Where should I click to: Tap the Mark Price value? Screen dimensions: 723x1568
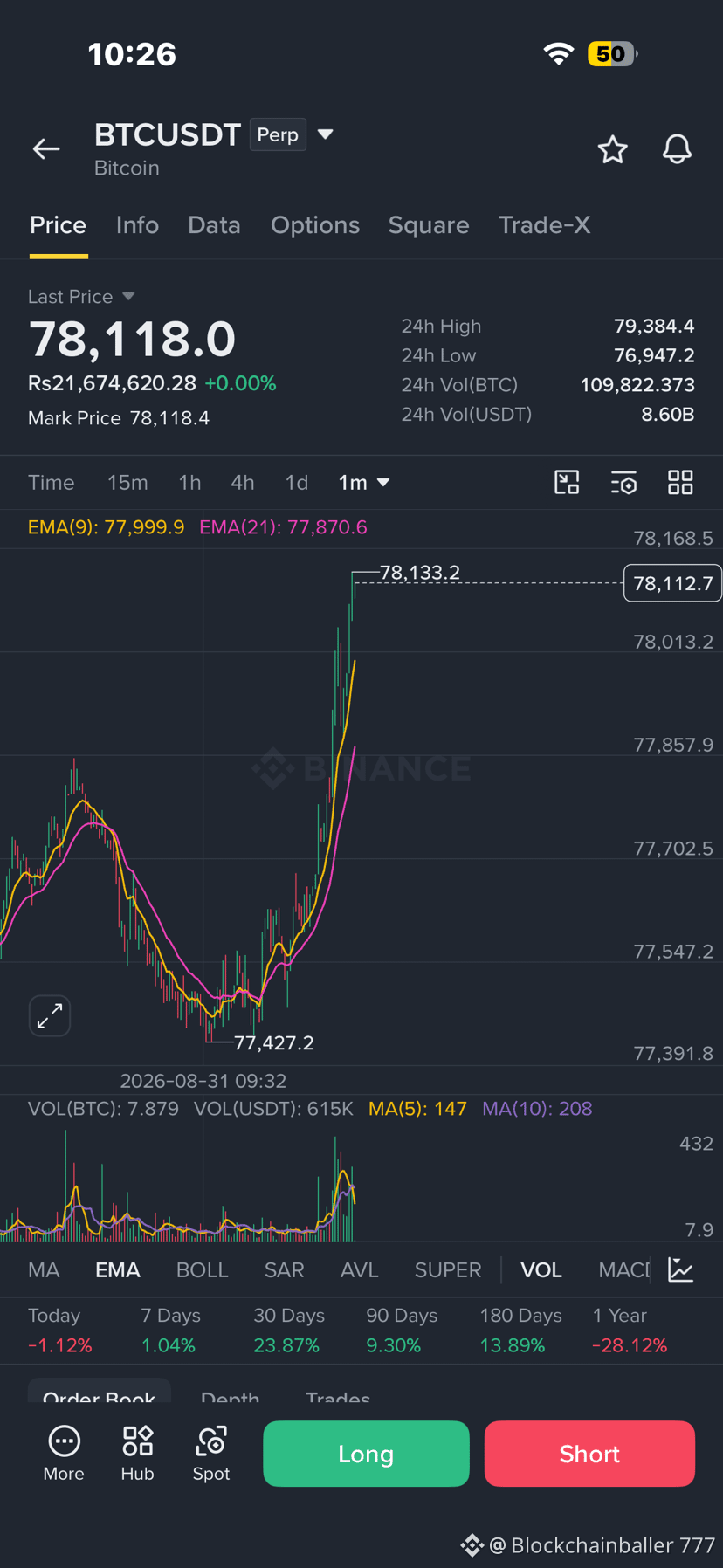pyautogui.click(x=169, y=418)
